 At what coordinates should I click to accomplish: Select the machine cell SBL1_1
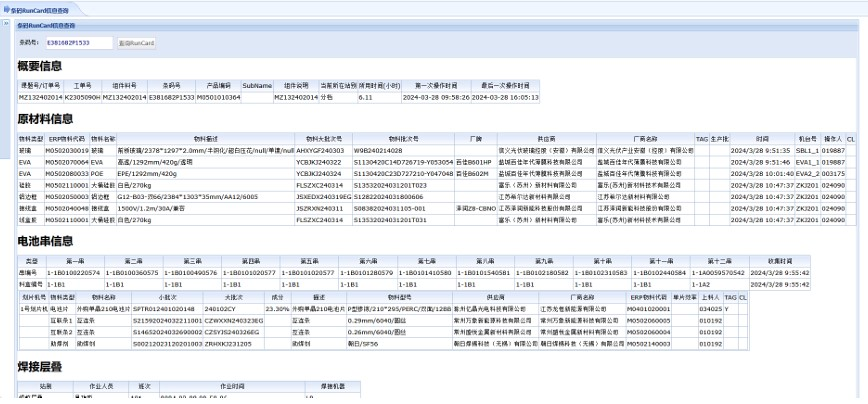[807, 150]
